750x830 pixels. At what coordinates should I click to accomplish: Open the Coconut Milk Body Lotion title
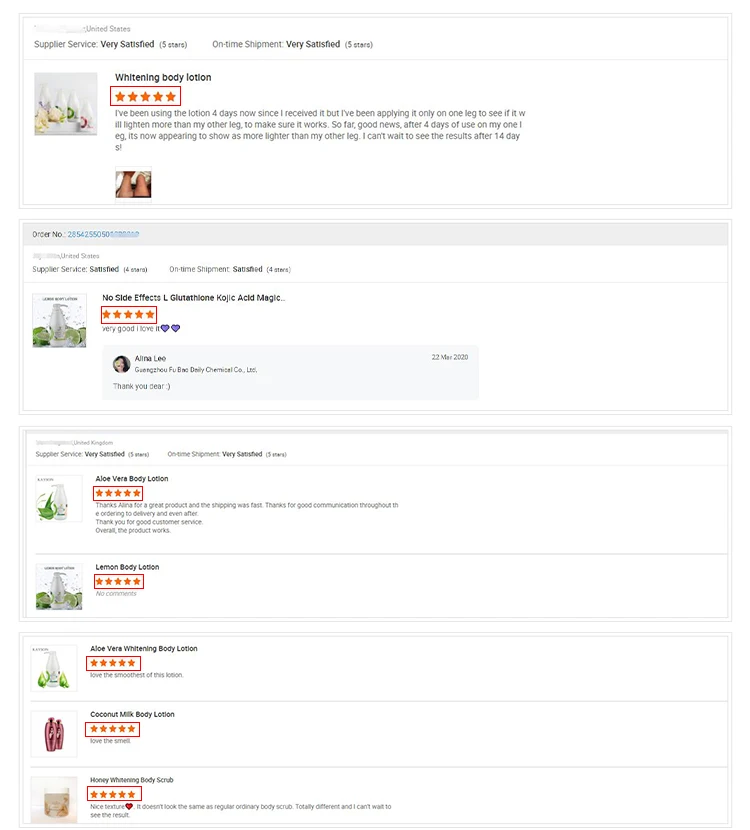tap(132, 714)
